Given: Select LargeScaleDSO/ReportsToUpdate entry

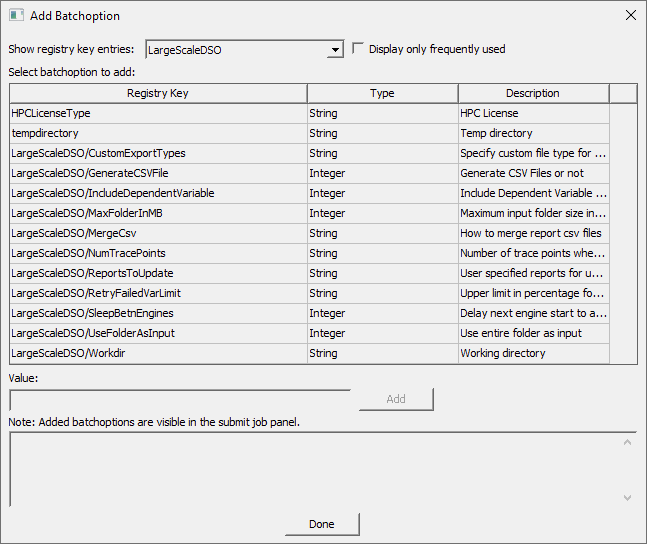Looking at the screenshot, I should pos(158,273).
